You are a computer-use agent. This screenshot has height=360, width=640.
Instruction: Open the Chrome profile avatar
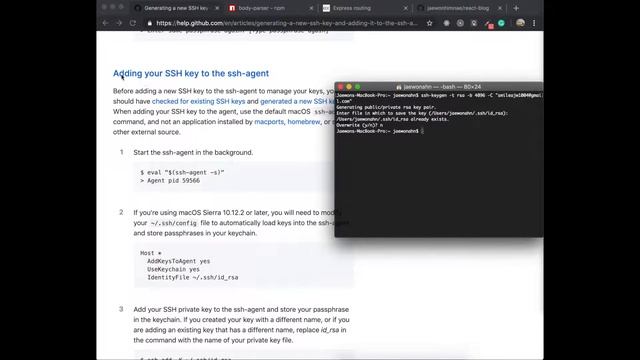coord(520,23)
